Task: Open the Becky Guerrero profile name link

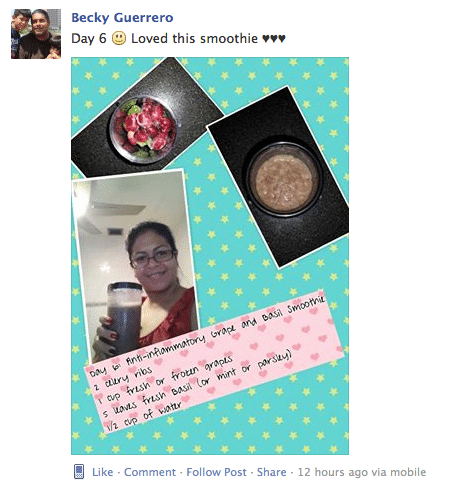Action: (122, 18)
